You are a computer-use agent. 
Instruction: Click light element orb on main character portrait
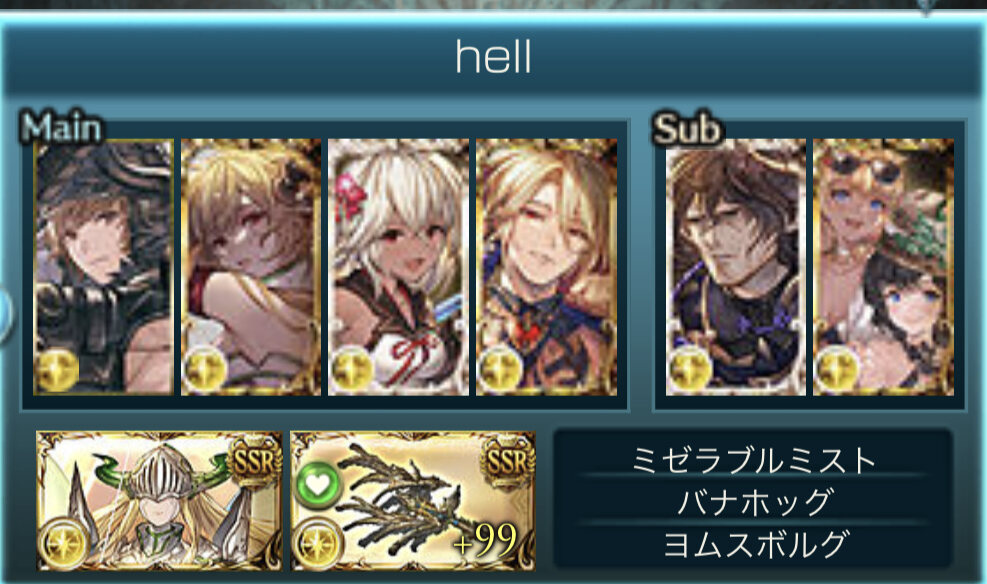pyautogui.click(x=57, y=371)
